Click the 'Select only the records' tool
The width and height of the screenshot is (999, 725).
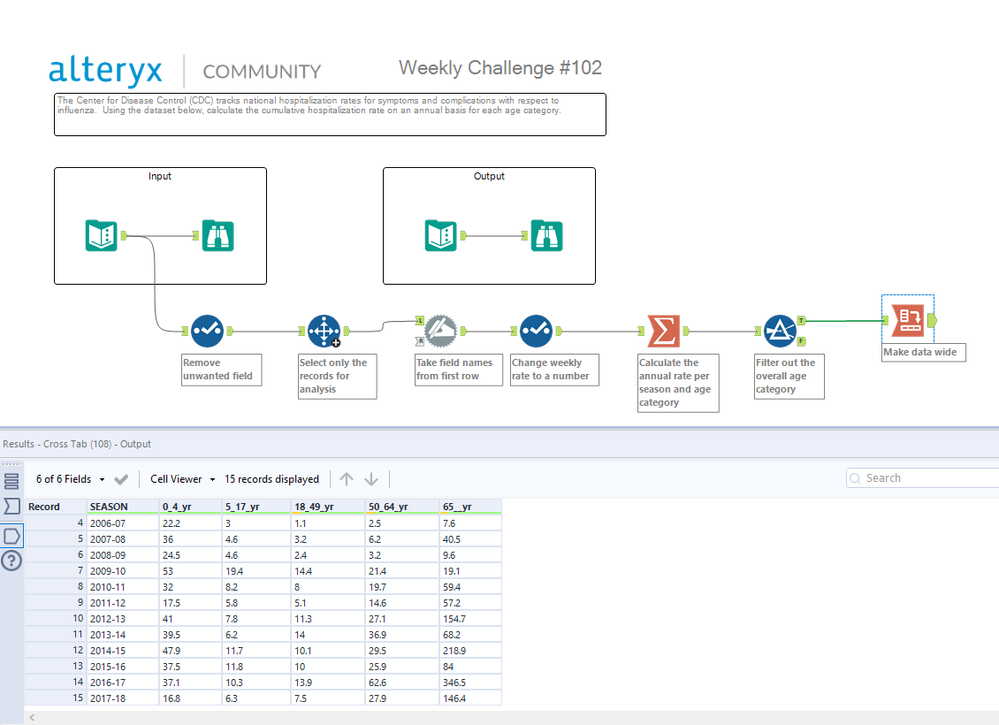click(324, 331)
